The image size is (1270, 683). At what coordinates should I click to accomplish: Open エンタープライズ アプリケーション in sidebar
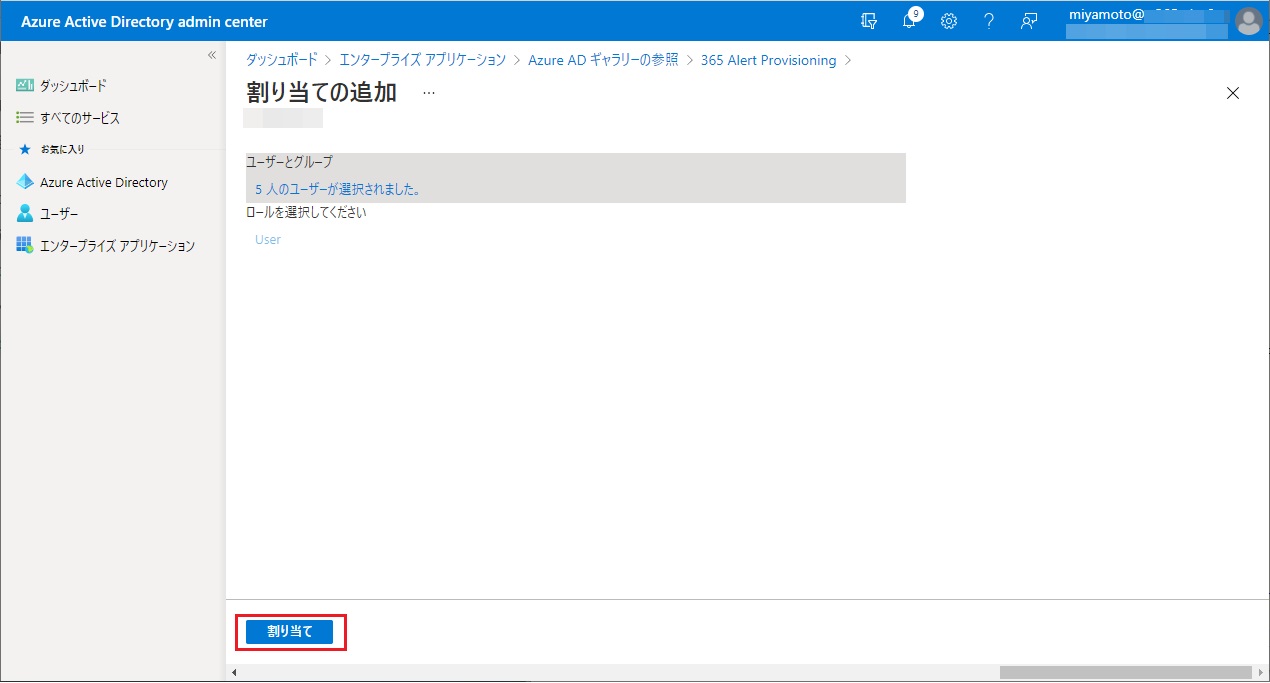coord(117,246)
